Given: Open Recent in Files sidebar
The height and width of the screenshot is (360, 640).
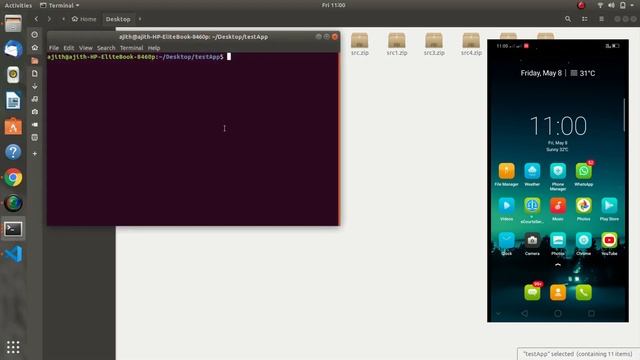Looking at the screenshot, I should (x=35, y=35).
